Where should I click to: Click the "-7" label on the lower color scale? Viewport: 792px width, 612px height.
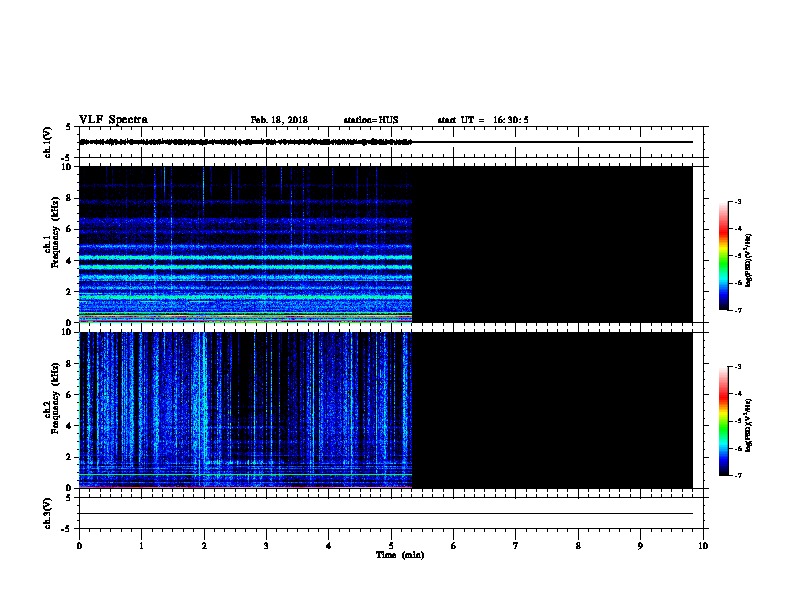(738, 475)
